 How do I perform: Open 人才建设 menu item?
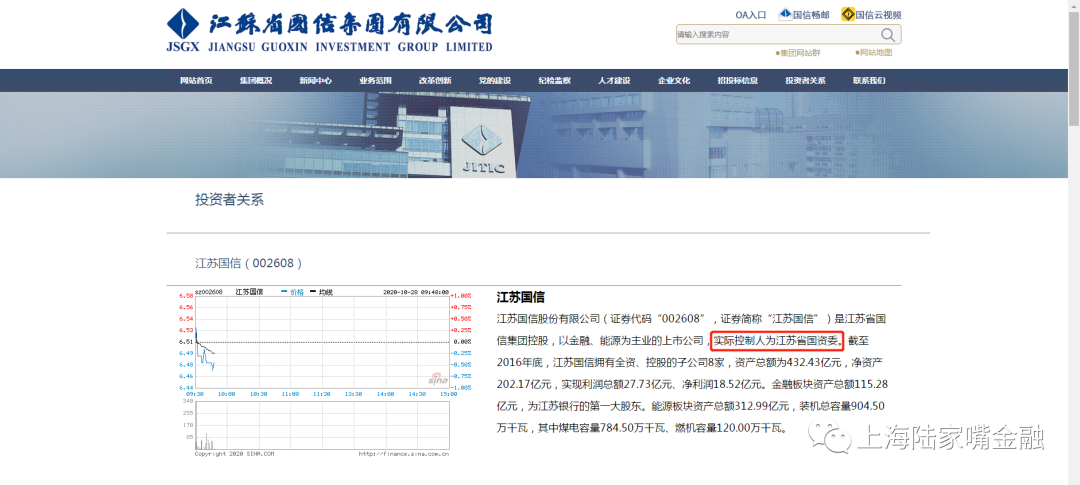click(614, 81)
